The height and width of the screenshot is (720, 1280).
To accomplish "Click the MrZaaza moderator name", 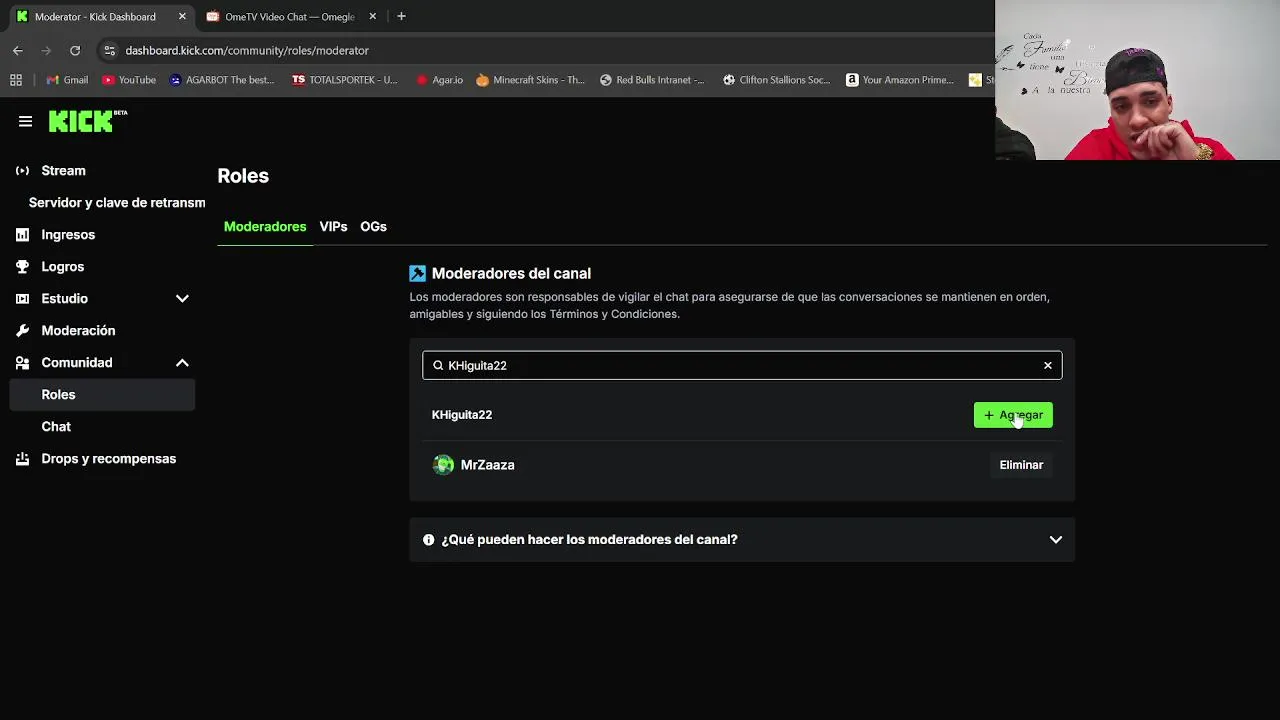I will coord(487,465).
